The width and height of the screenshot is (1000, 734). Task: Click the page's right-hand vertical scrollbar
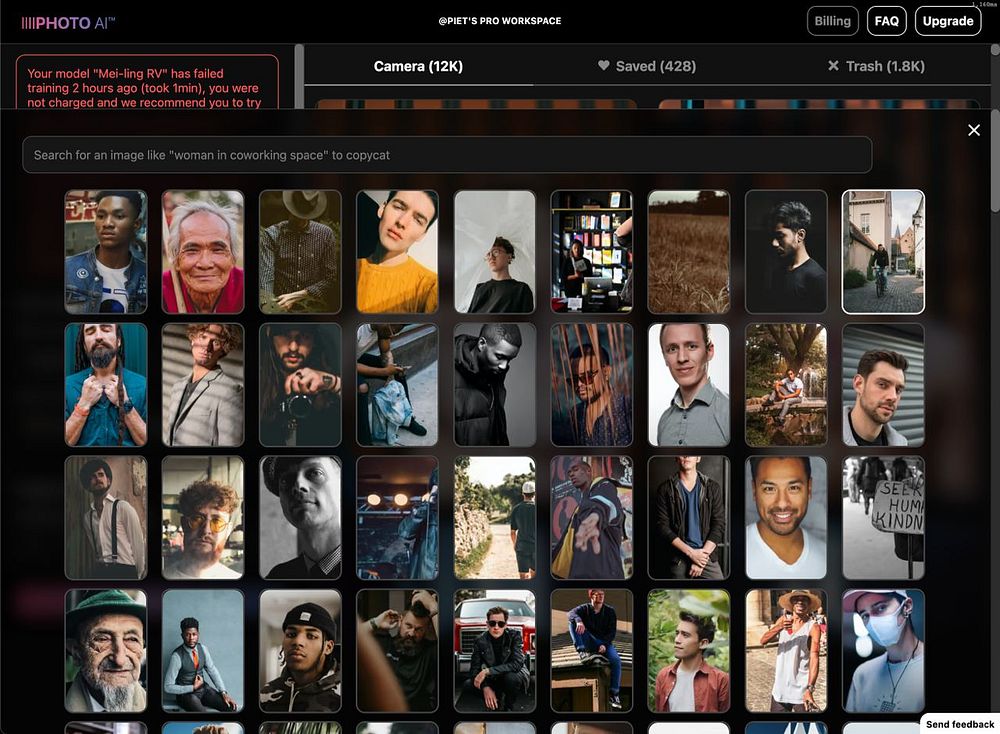point(995,159)
